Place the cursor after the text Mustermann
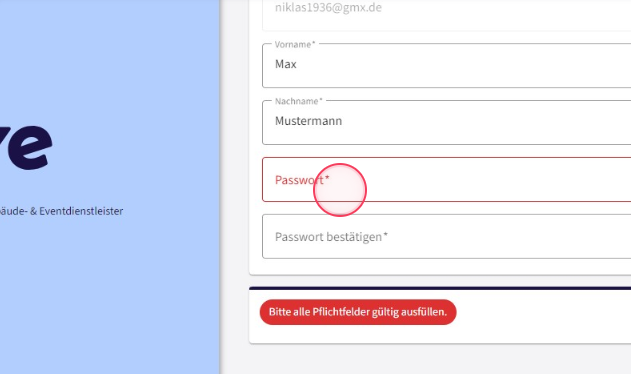Viewport: 631px width, 374px height. click(342, 121)
